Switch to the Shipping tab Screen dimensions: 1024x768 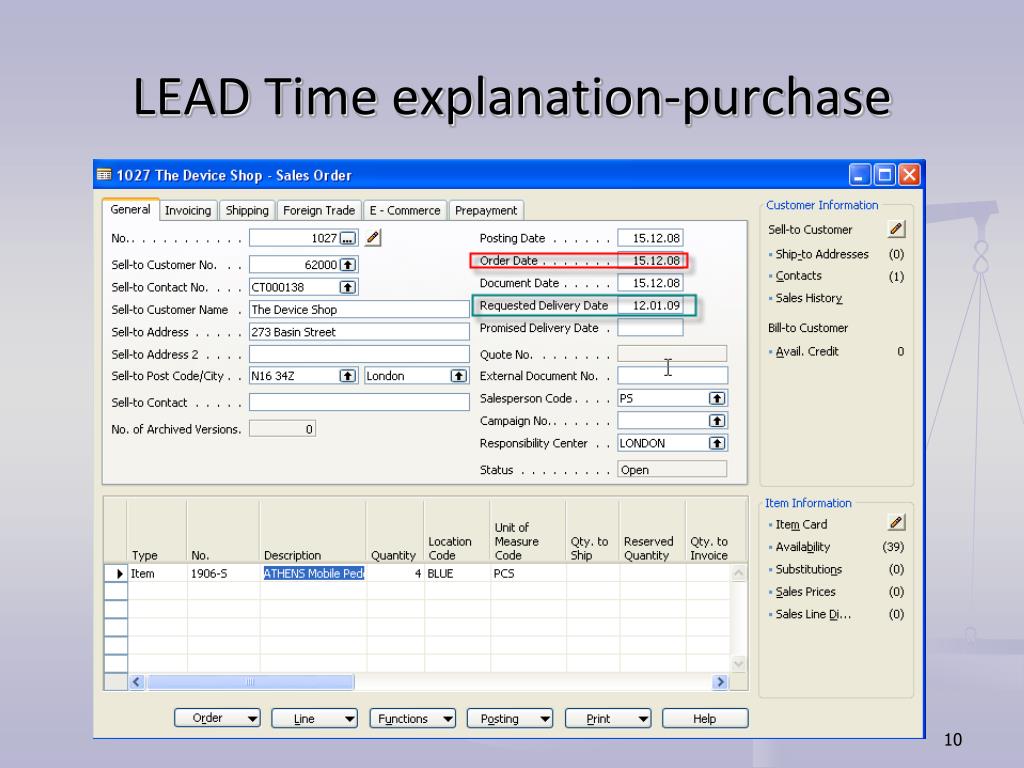[x=247, y=210]
